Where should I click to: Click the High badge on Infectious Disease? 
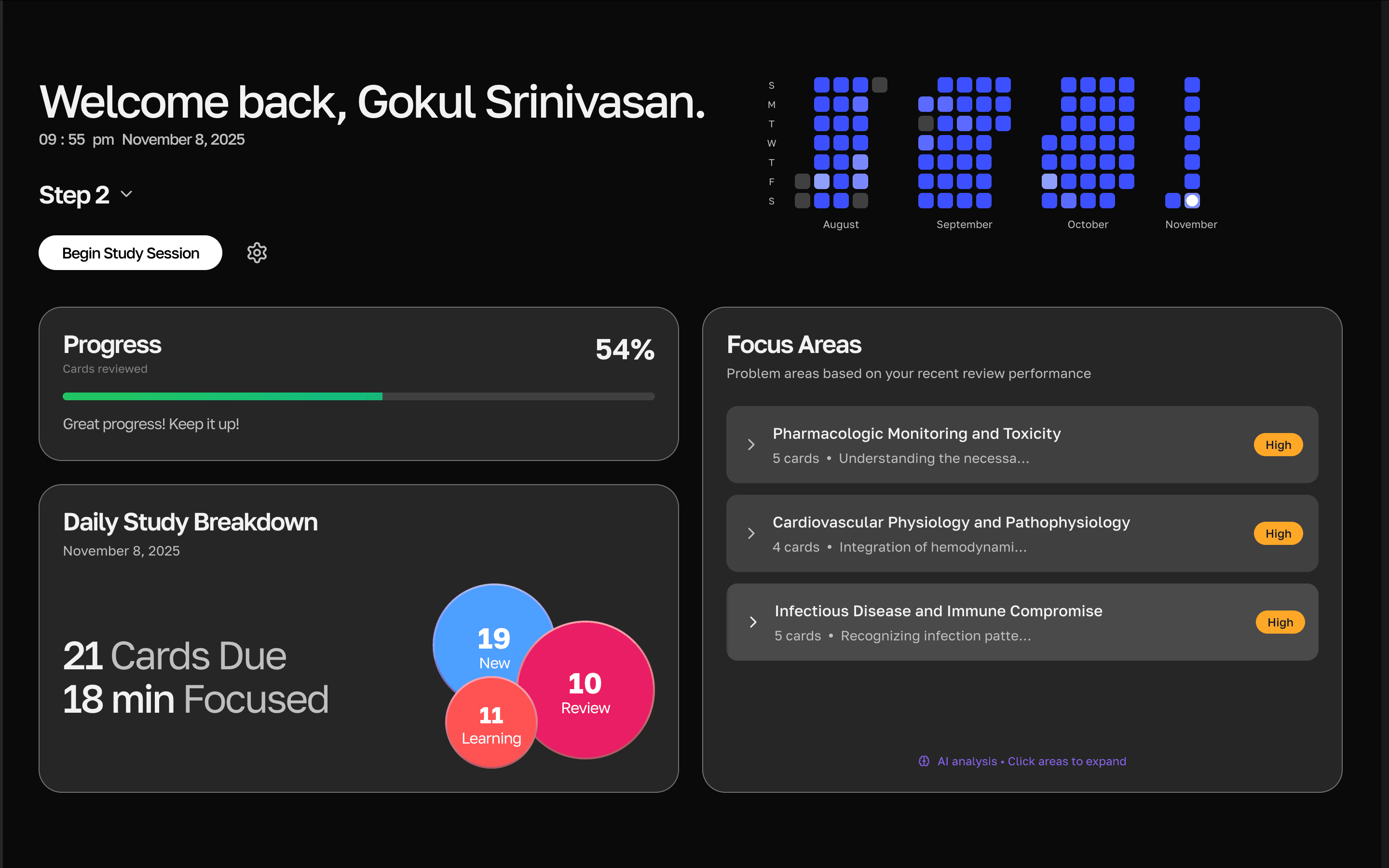tap(1280, 622)
